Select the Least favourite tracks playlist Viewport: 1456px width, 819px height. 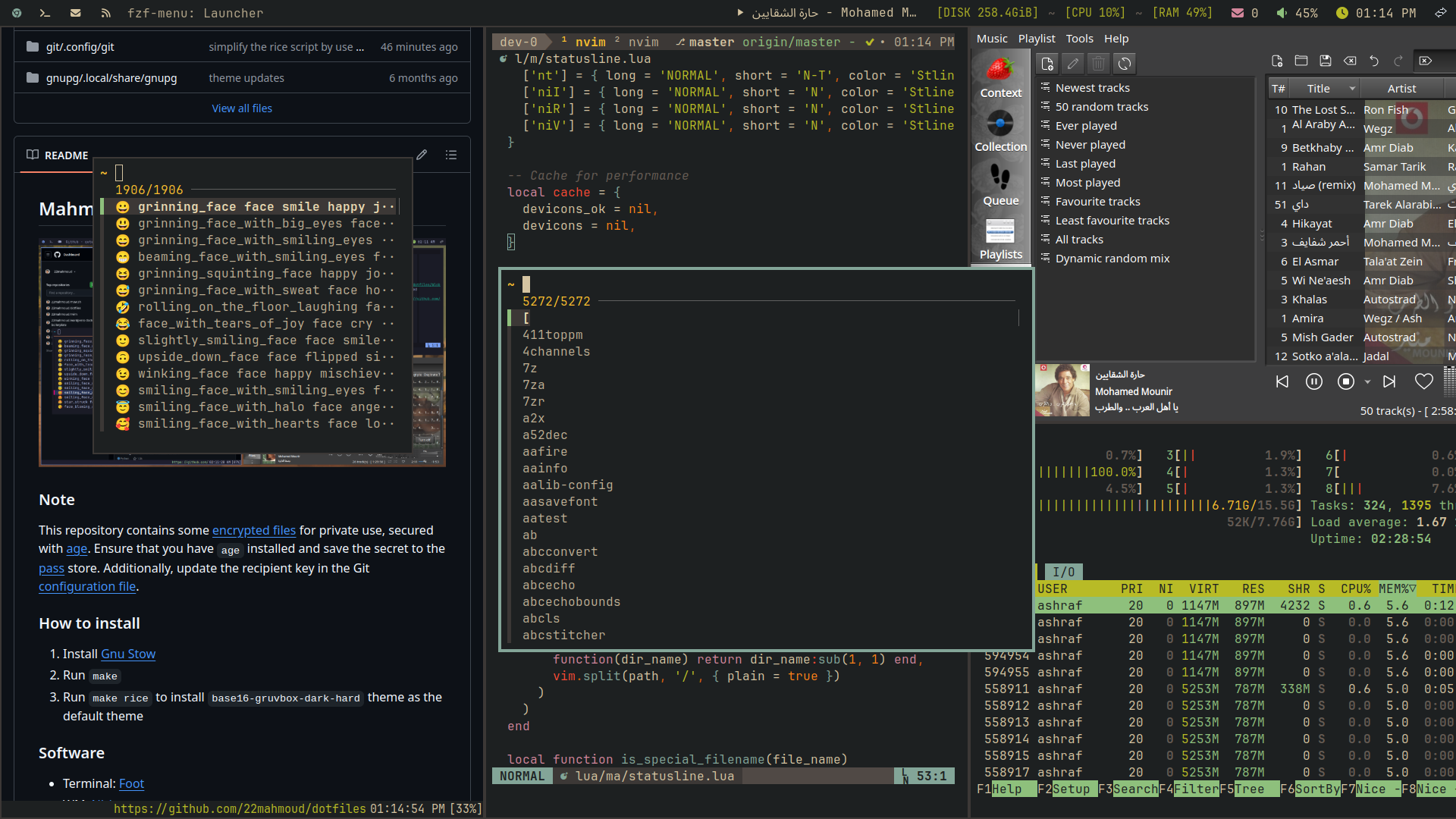[1112, 221]
